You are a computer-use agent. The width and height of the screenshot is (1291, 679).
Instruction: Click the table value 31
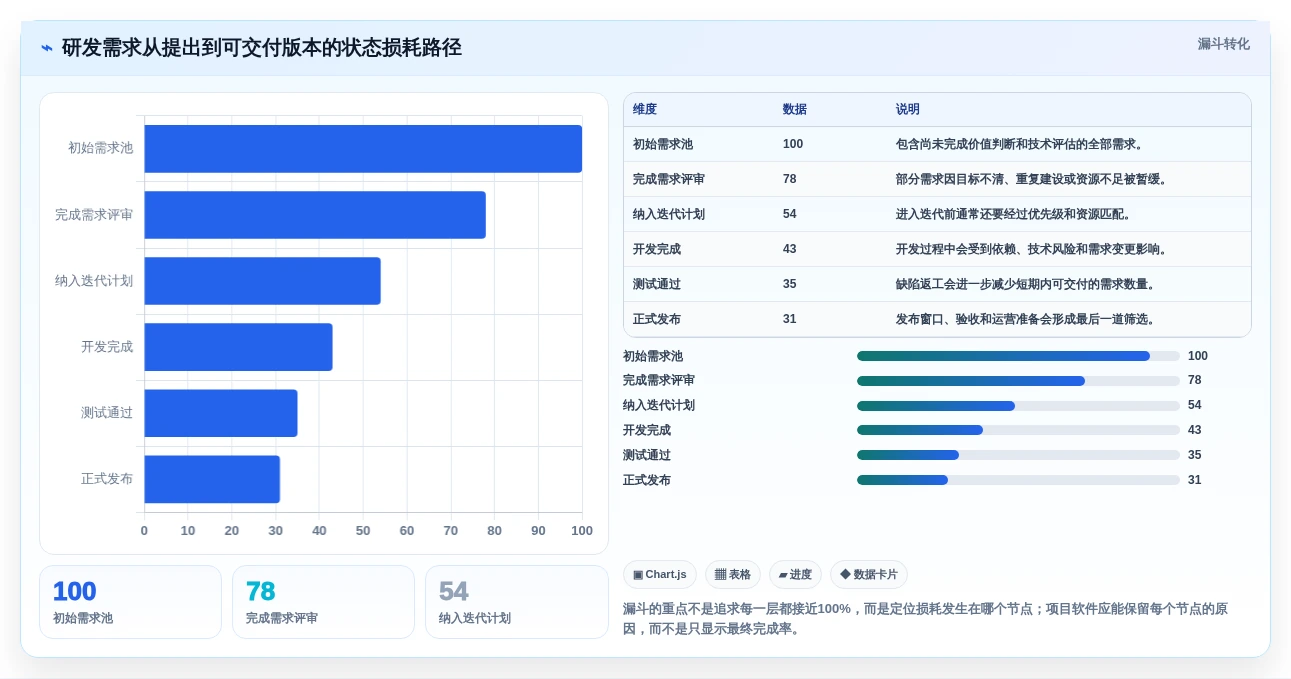click(790, 319)
